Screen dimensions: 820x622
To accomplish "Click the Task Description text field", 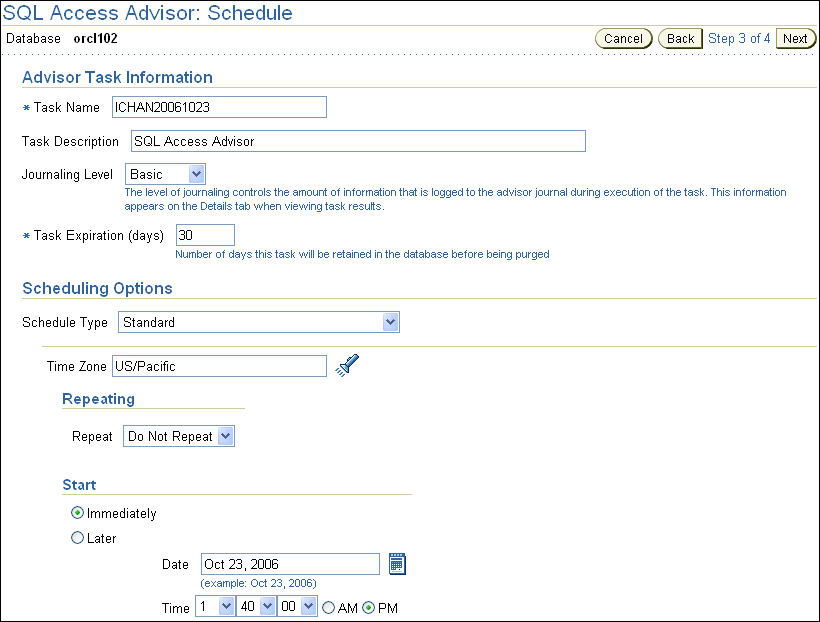I will [356, 141].
